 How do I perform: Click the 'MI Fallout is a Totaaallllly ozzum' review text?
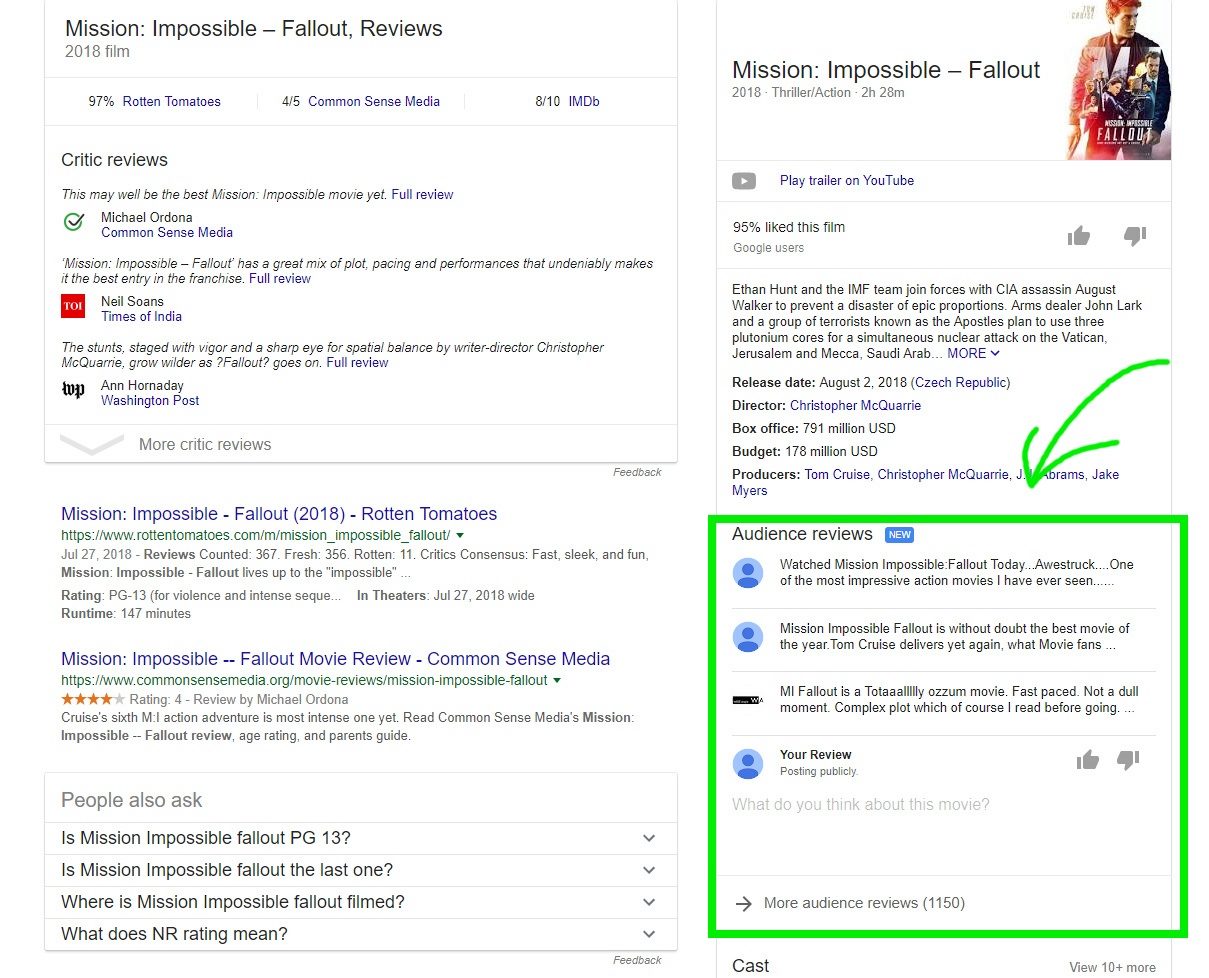click(x=959, y=699)
